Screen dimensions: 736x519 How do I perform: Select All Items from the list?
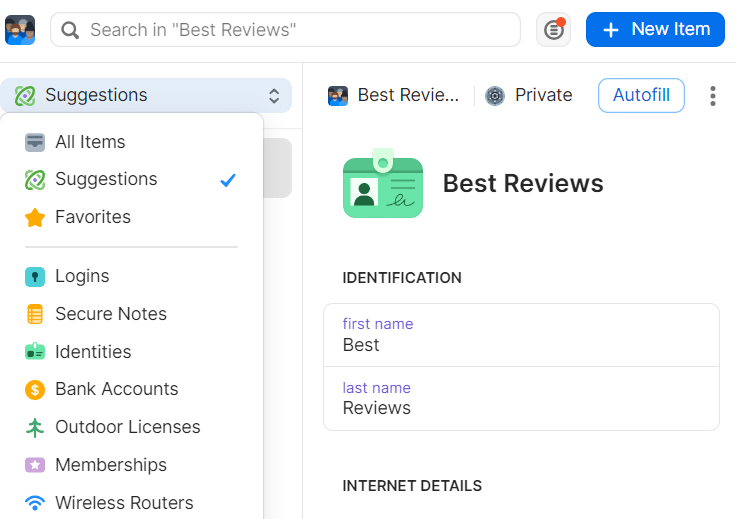click(131, 142)
